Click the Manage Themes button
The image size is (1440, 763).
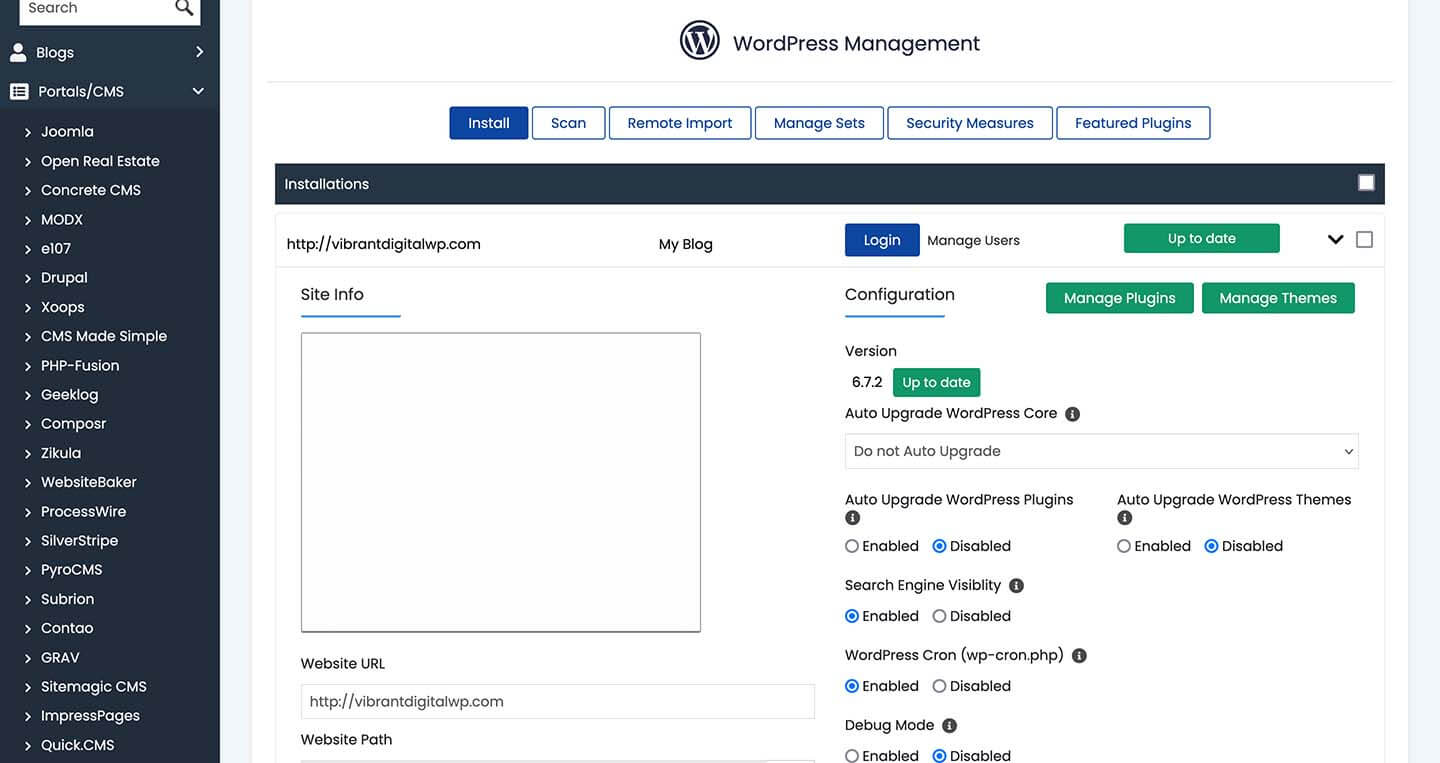coord(1278,298)
